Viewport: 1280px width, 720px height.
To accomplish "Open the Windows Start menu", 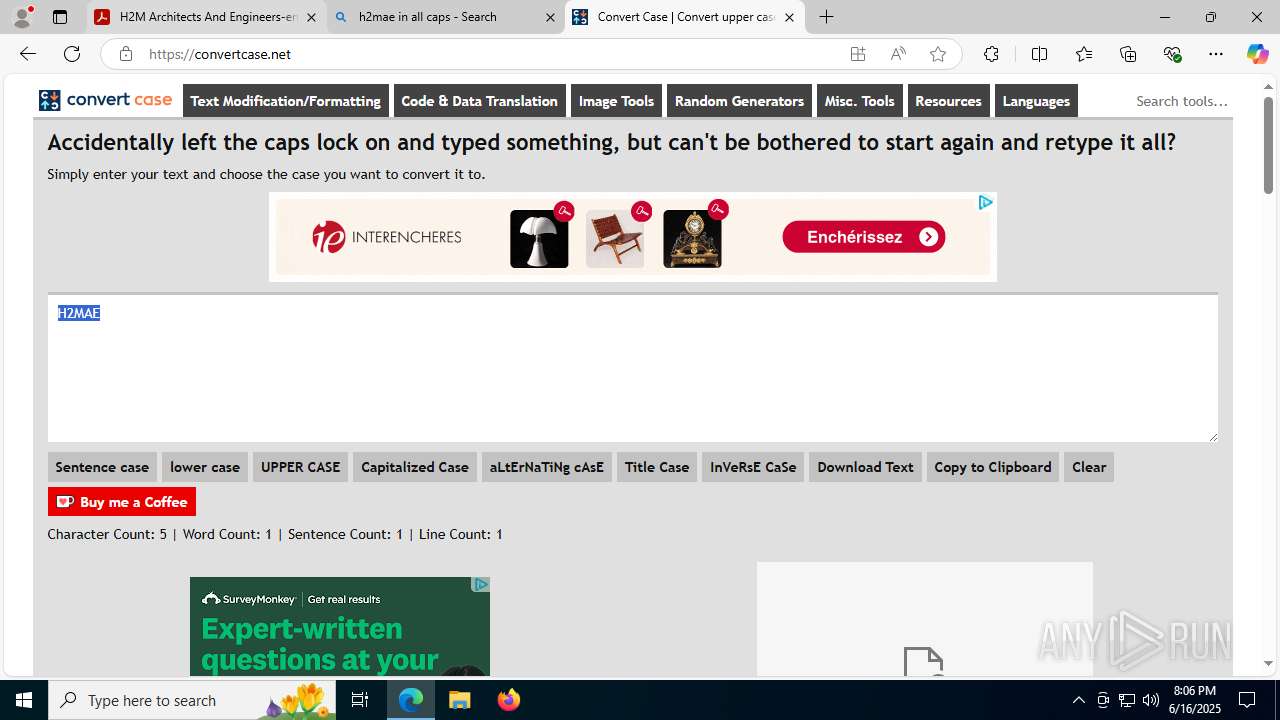I will pyautogui.click(x=24, y=700).
